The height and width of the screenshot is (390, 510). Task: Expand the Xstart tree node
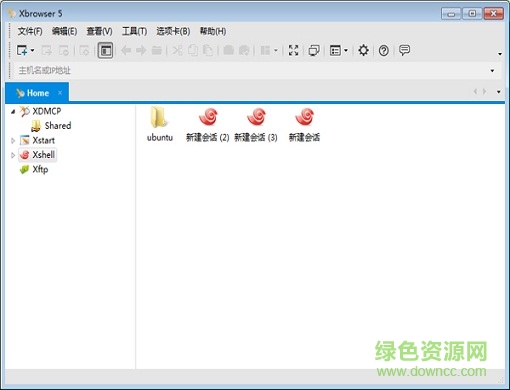(x=13, y=141)
